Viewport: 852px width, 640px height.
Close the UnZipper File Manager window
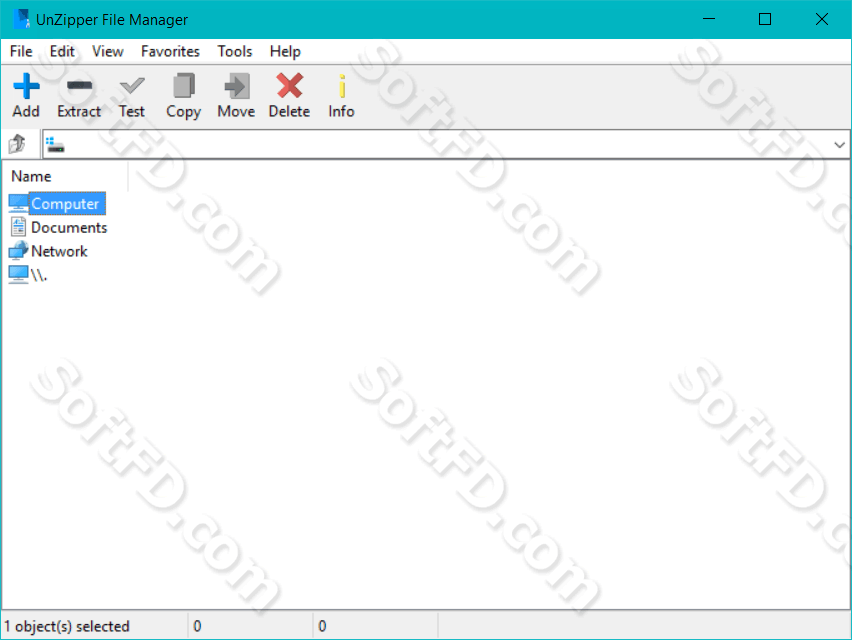[822, 19]
